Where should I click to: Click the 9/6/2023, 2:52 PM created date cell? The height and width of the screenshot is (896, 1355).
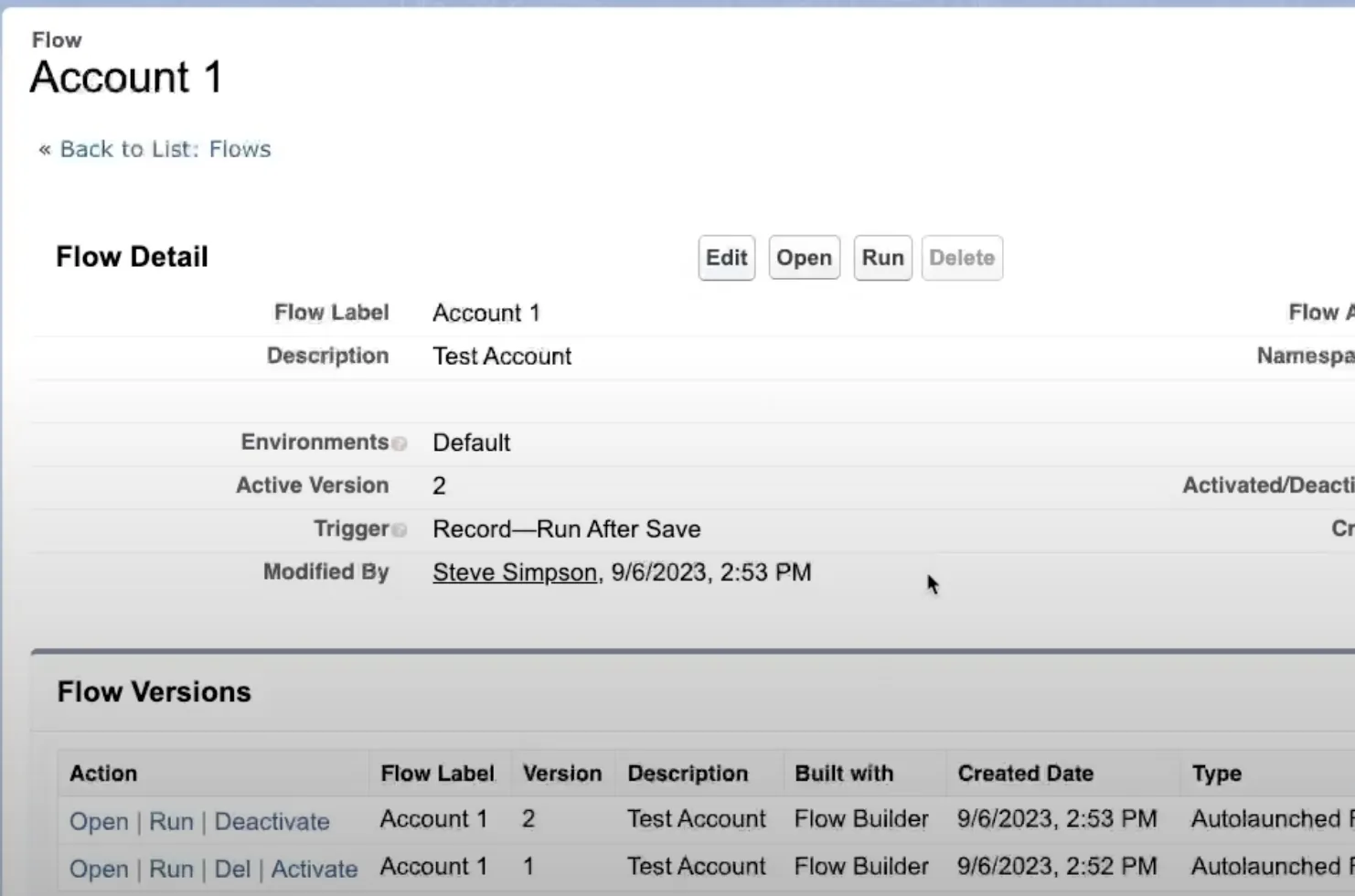[x=1057, y=866]
